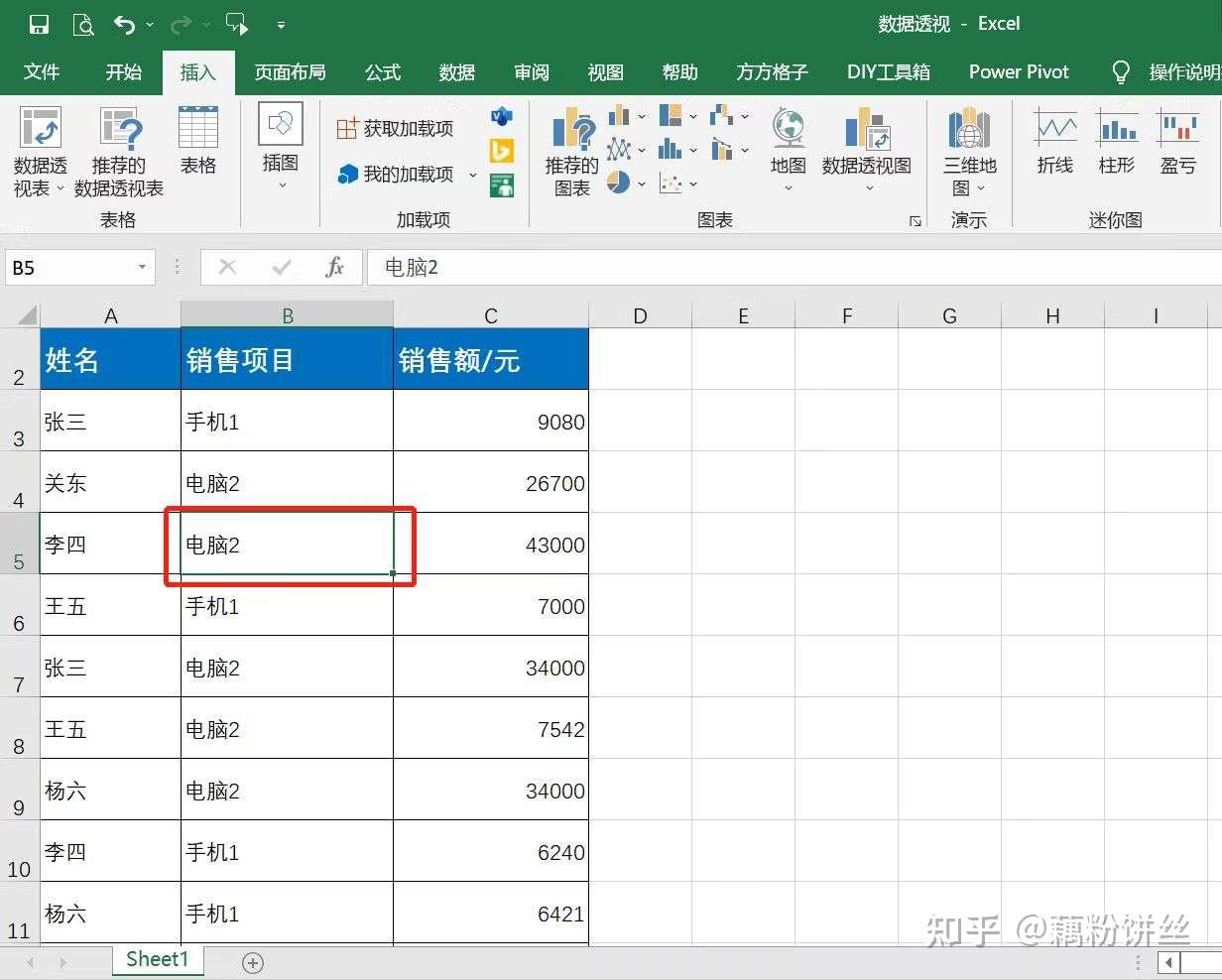Click the horizontal scrollbar left arrow
Viewport: 1222px width, 980px height.
[1169, 962]
